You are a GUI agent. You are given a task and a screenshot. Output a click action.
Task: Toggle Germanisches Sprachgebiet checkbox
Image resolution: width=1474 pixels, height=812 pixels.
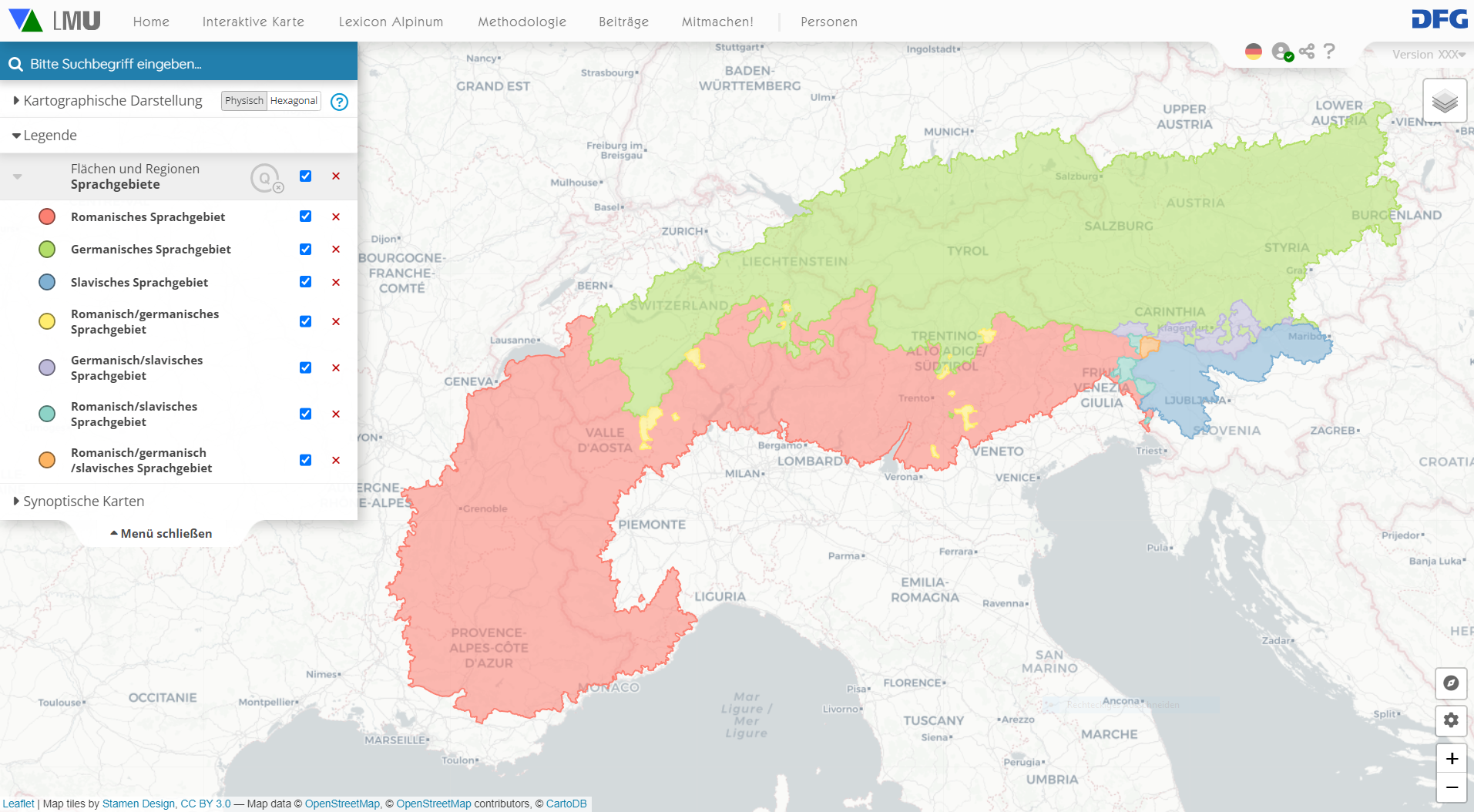pyautogui.click(x=306, y=250)
